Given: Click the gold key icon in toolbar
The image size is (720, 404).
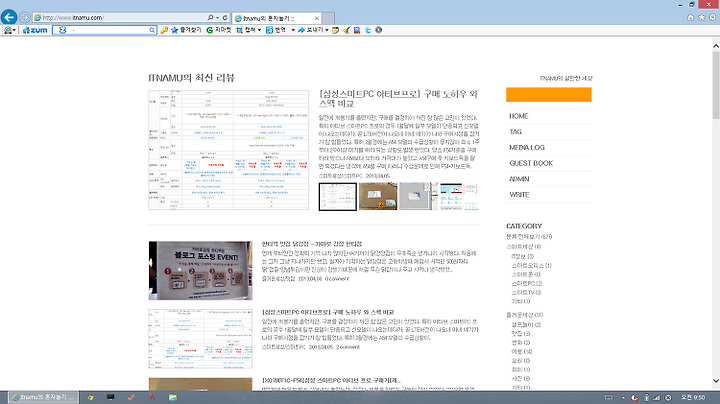Looking at the screenshot, I should [164, 30].
